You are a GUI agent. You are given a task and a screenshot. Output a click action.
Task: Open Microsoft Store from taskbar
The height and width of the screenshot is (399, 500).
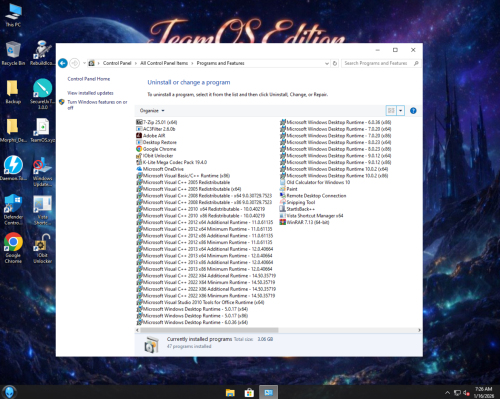pyautogui.click(x=249, y=392)
